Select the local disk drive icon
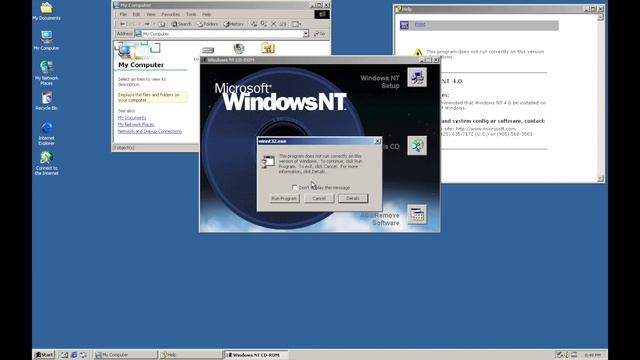 208,50
